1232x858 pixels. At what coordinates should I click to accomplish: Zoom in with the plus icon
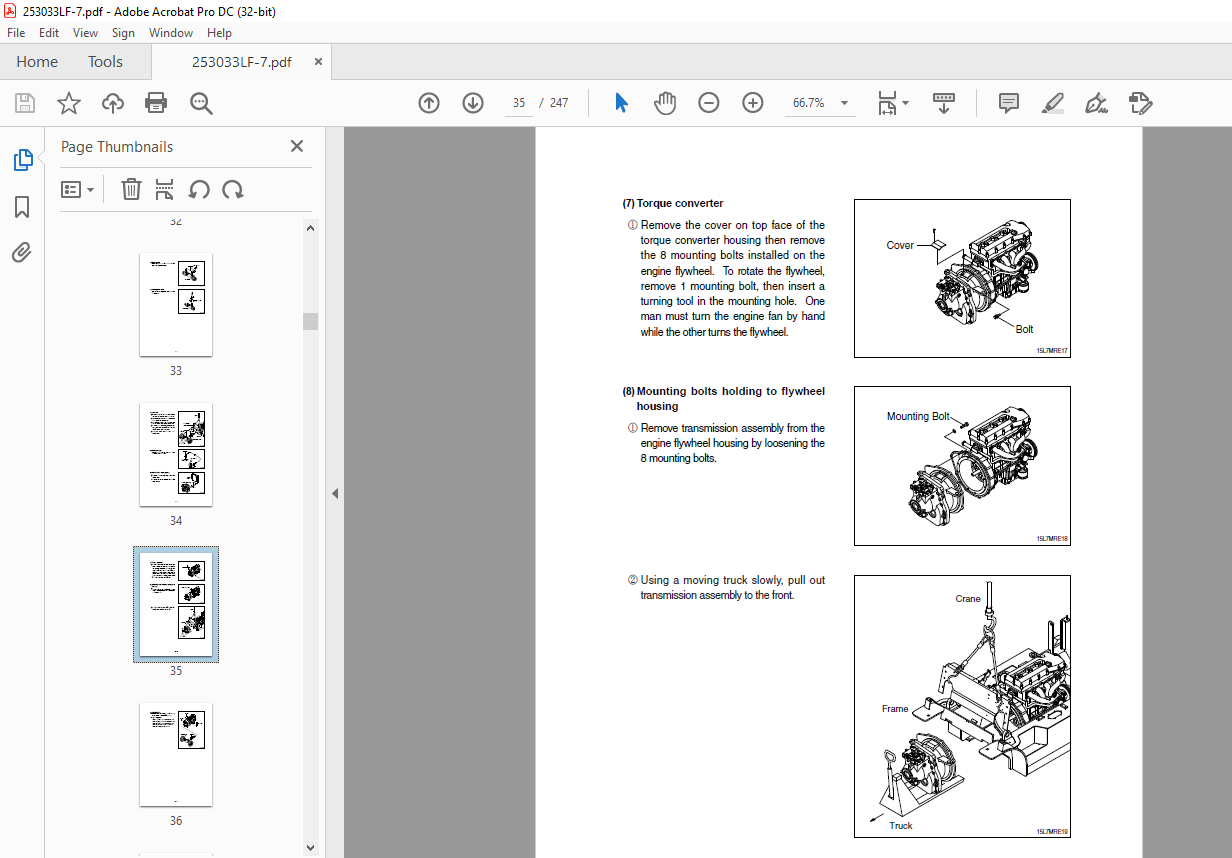(753, 103)
